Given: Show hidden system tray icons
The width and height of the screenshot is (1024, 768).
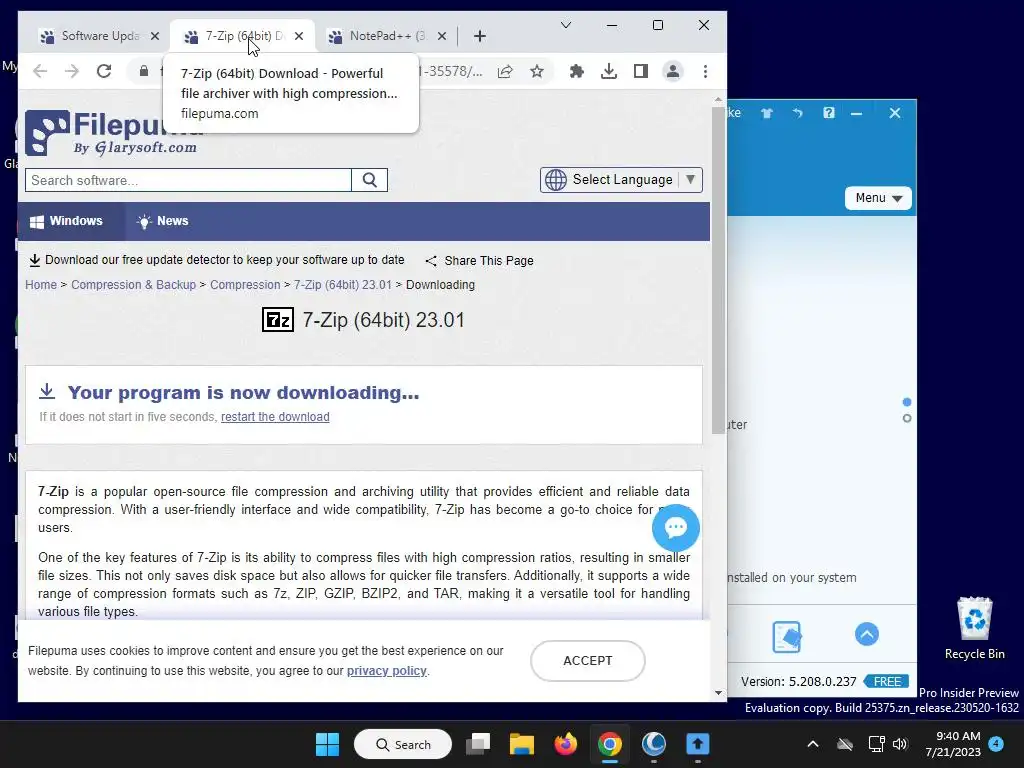Looking at the screenshot, I should (x=813, y=744).
